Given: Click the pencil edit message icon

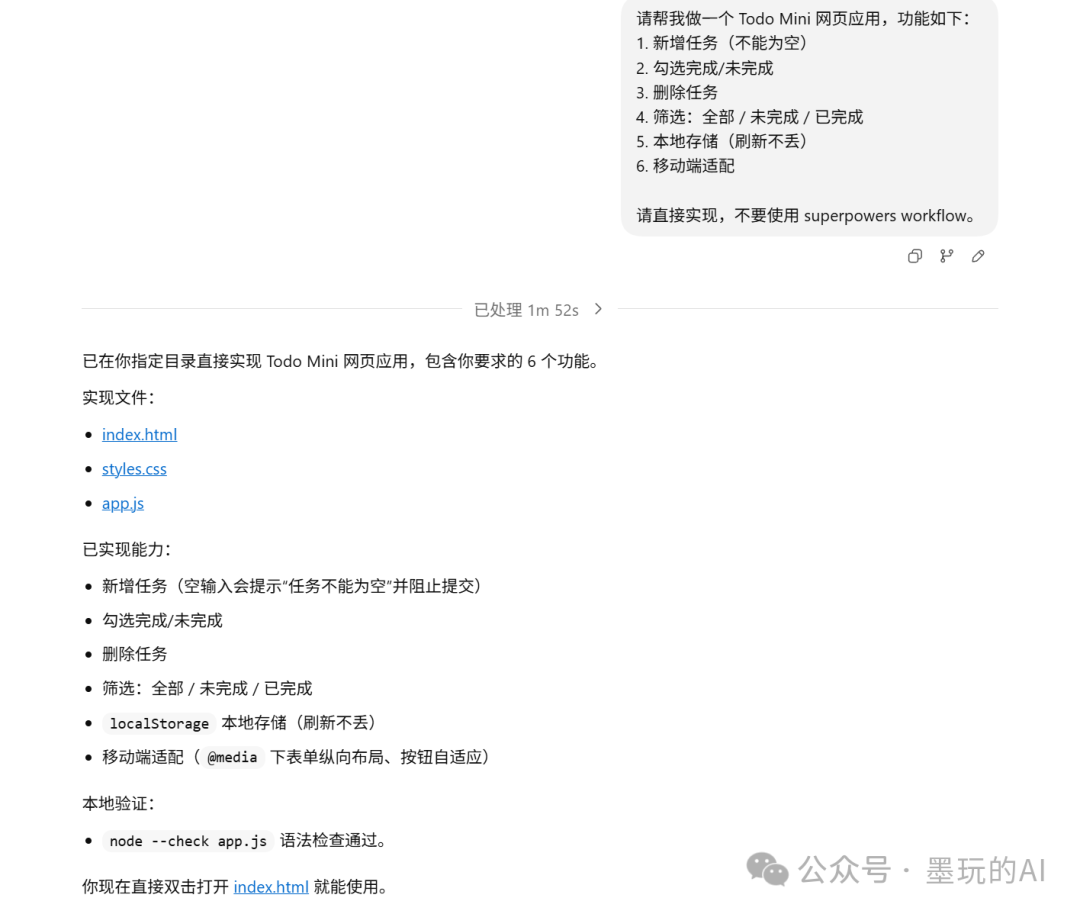Looking at the screenshot, I should click(978, 256).
